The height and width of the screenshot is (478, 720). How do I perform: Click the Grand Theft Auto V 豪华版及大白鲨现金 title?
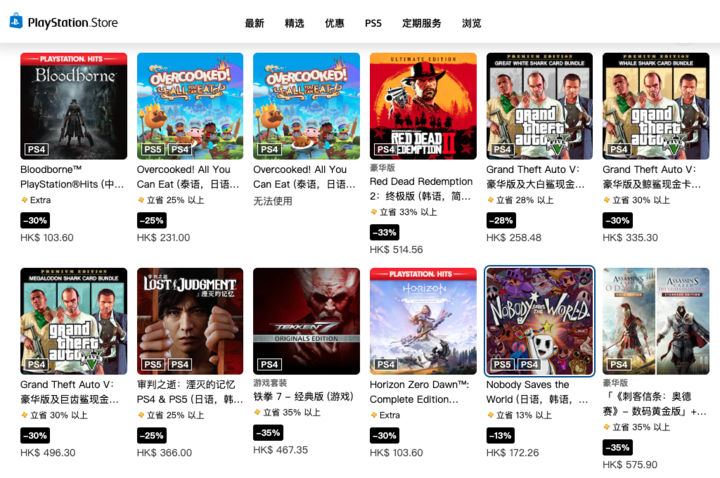coord(535,177)
